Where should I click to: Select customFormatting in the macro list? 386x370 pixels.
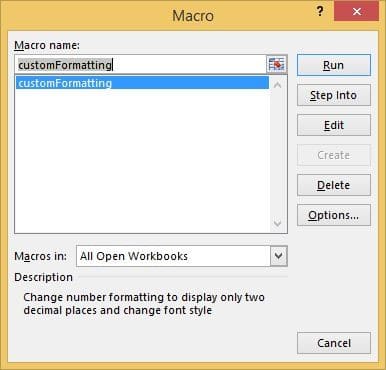pyautogui.click(x=142, y=83)
